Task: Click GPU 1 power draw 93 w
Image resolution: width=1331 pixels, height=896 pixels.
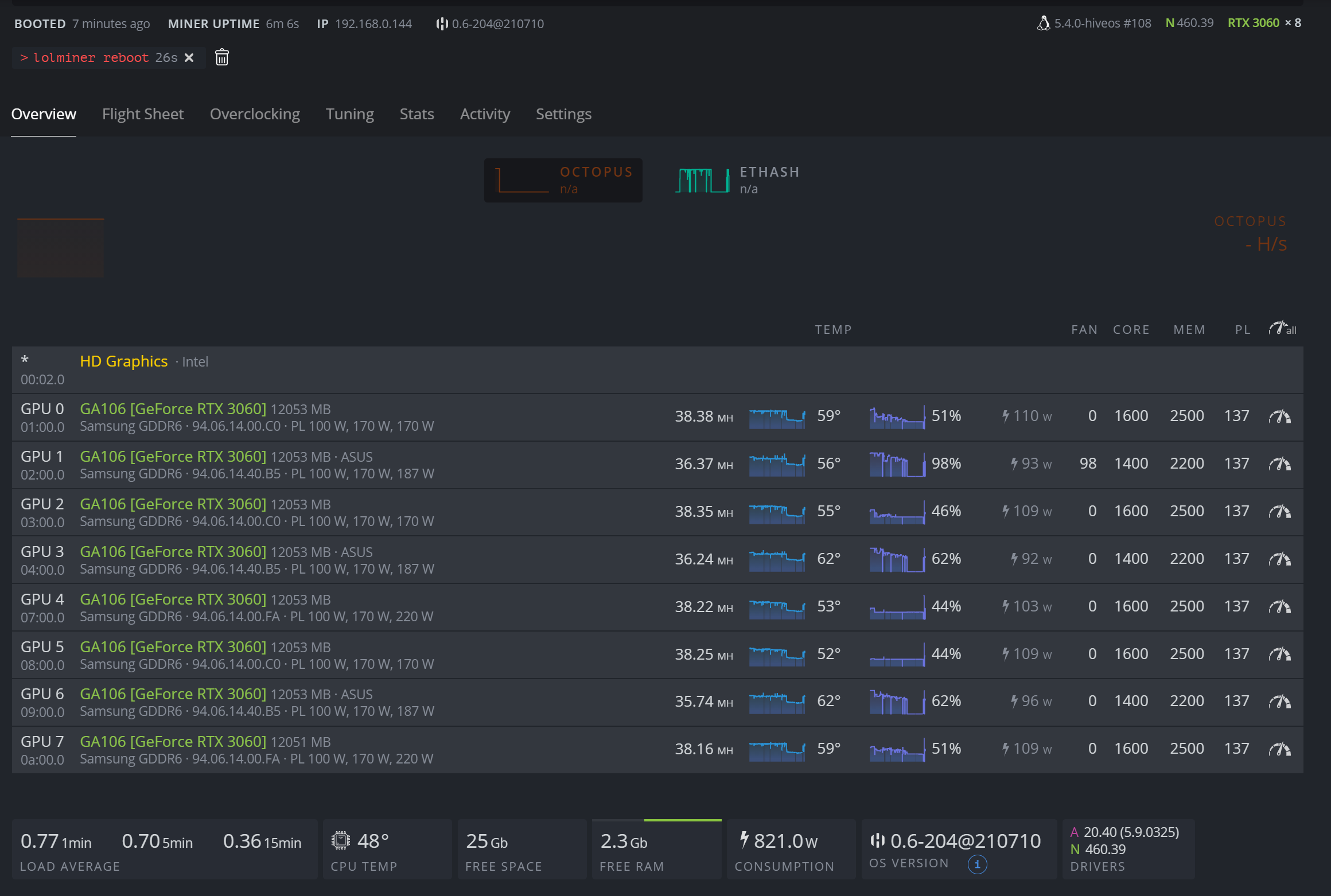Action: click(1031, 463)
